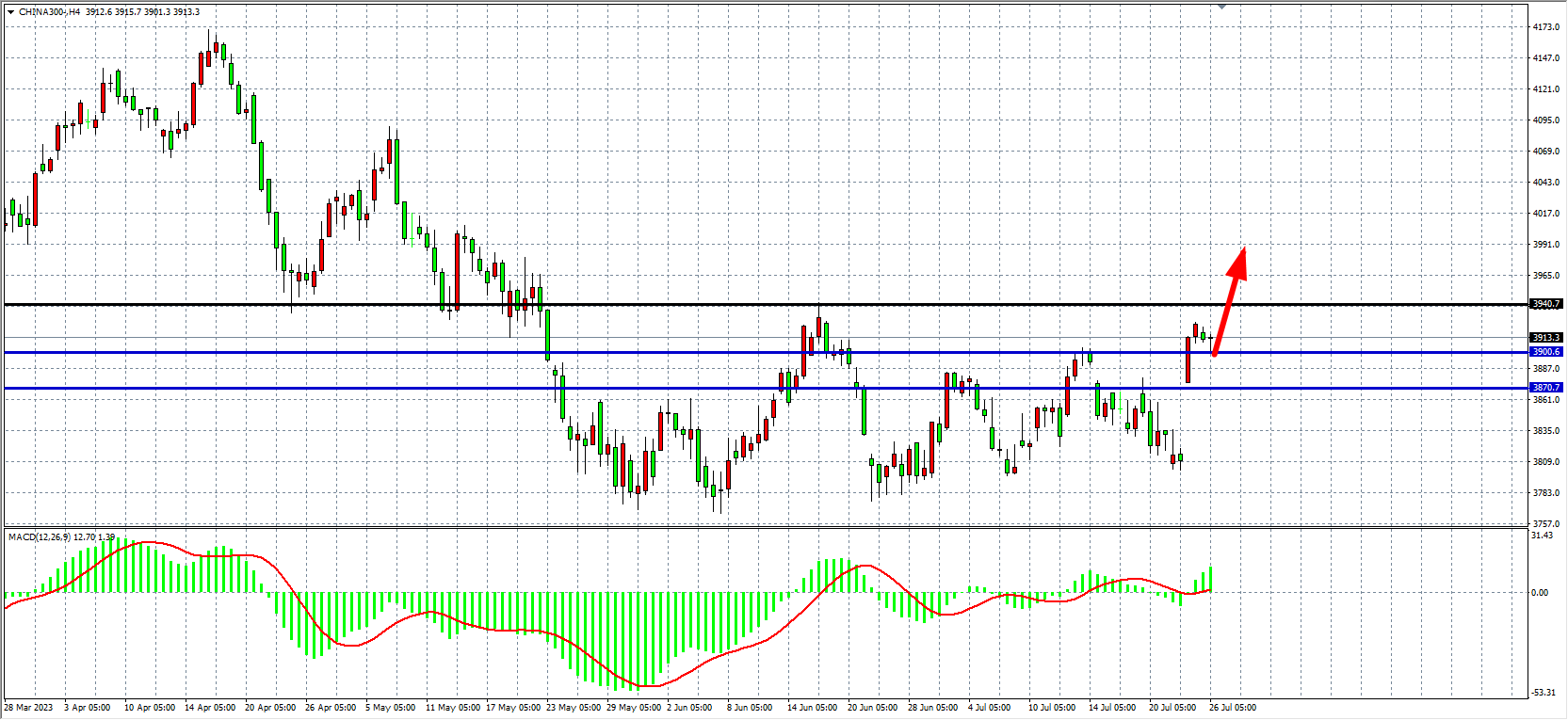Click the 4017.0 price scale label
The image size is (1568, 720).
tap(1545, 214)
